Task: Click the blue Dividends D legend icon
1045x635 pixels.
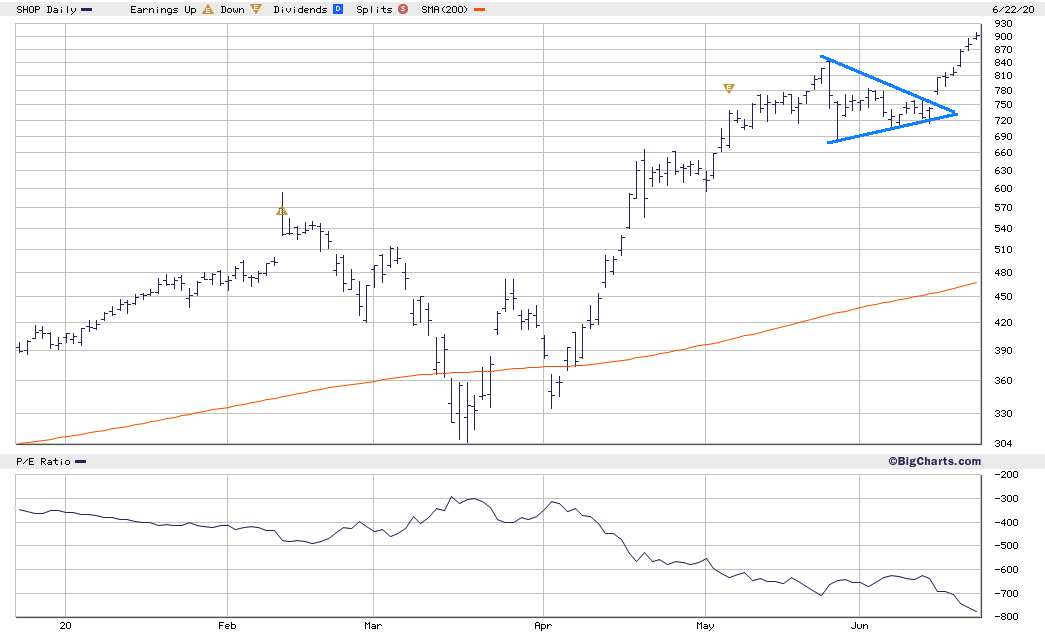Action: point(338,9)
